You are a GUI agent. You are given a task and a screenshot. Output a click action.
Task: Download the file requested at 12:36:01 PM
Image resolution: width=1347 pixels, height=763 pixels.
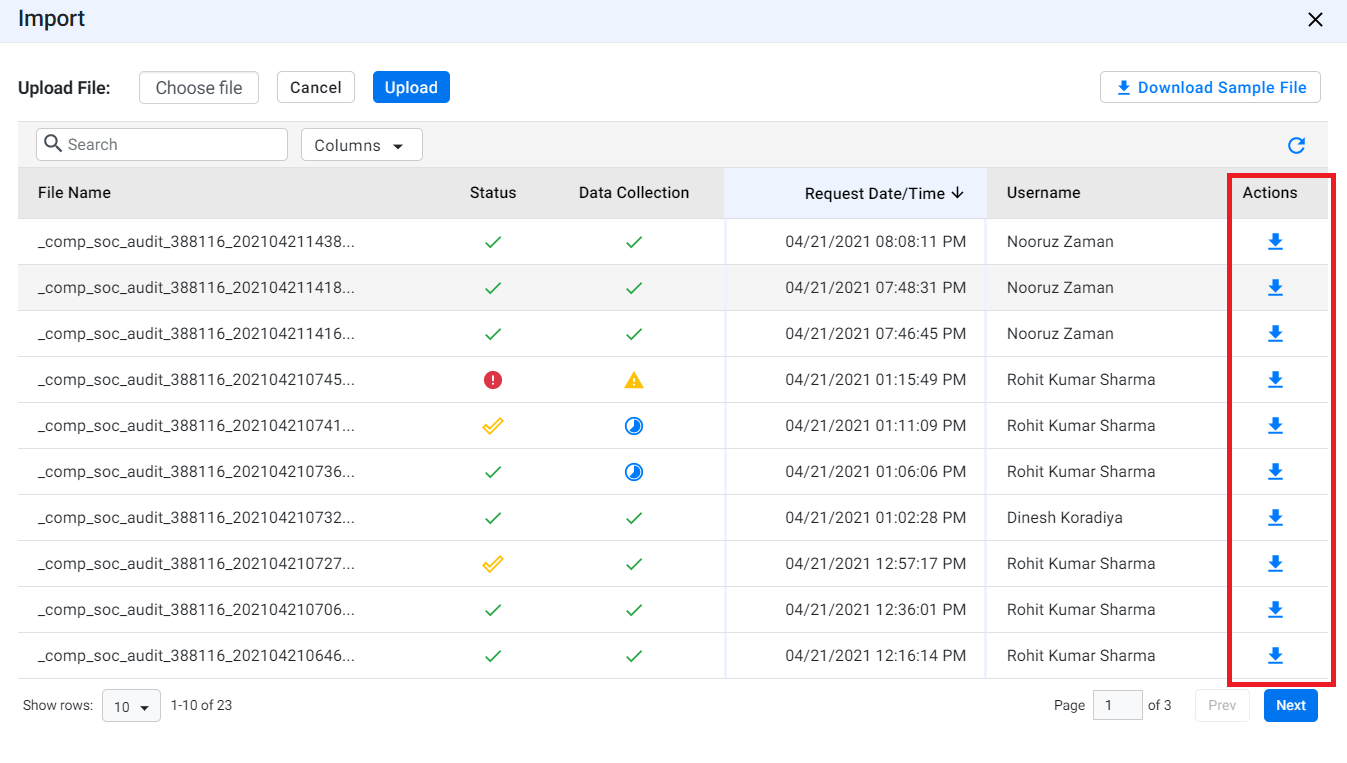click(1275, 610)
